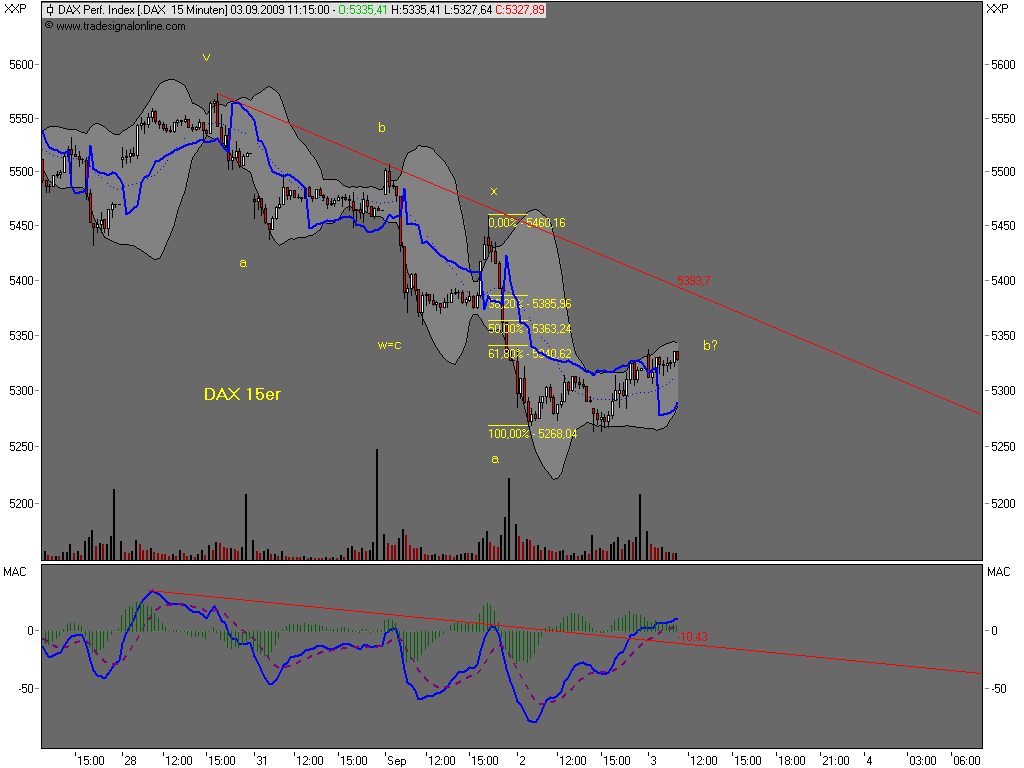1024x768 pixels.
Task: Select the yellow DAX 15er annotation
Action: click(x=242, y=394)
